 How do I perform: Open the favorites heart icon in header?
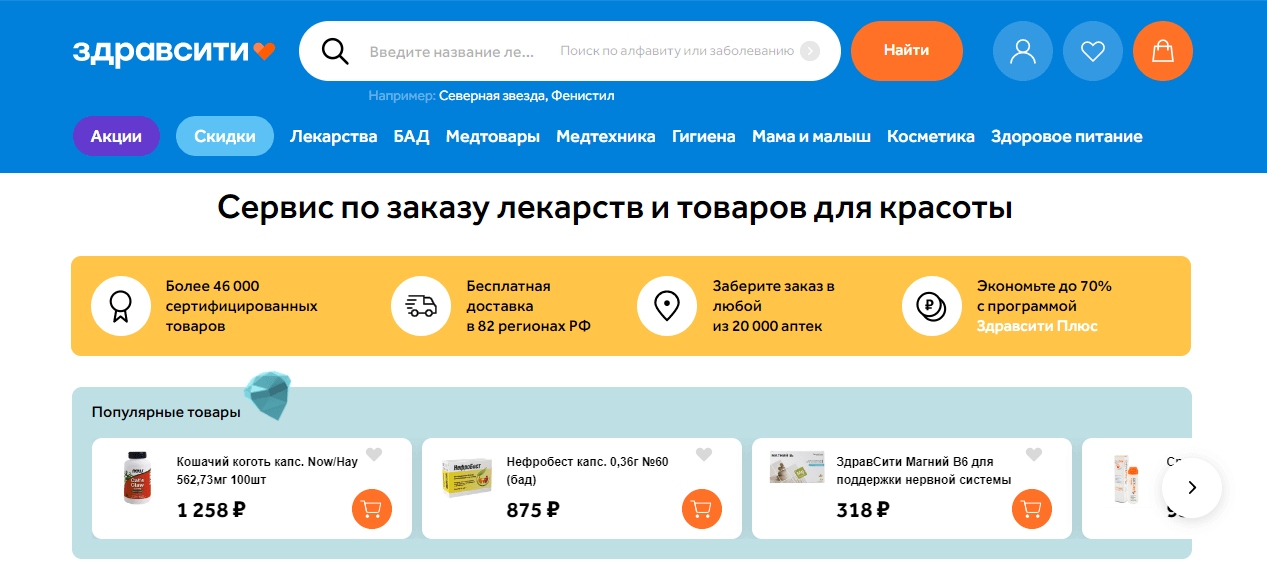1093,51
